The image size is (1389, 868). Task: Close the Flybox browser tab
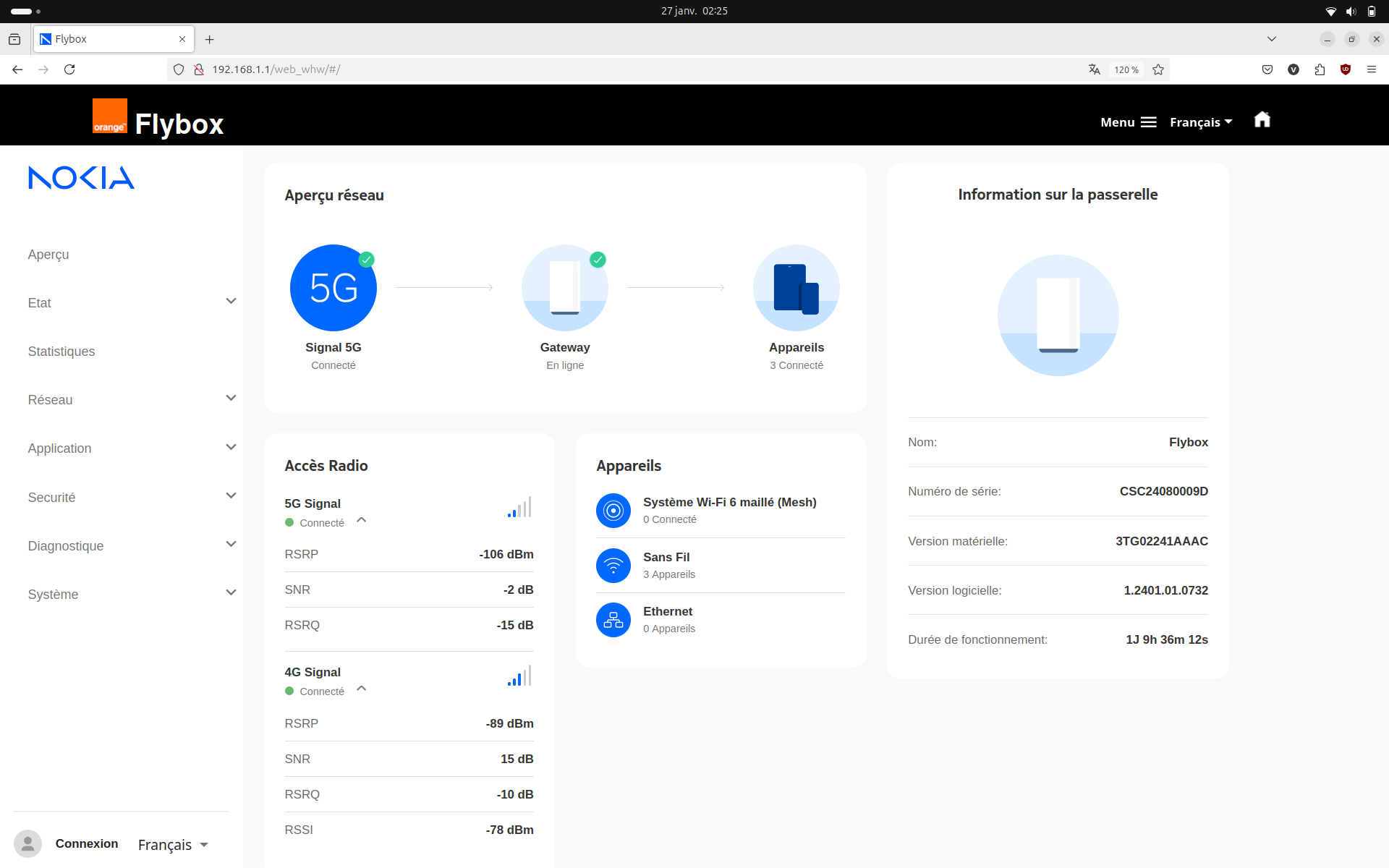[x=182, y=39]
